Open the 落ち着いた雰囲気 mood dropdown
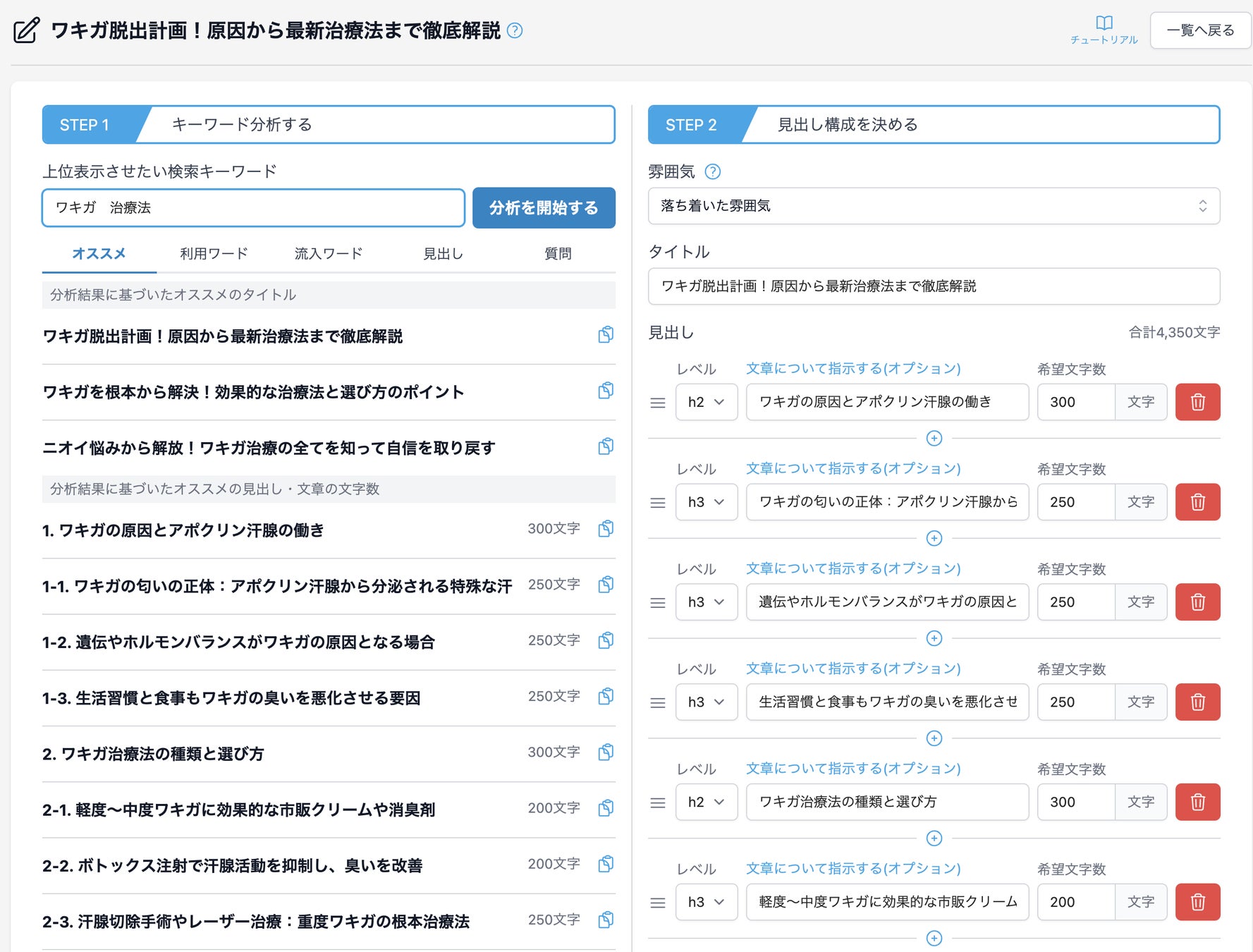Viewport: 1253px width, 952px height. 933,206
